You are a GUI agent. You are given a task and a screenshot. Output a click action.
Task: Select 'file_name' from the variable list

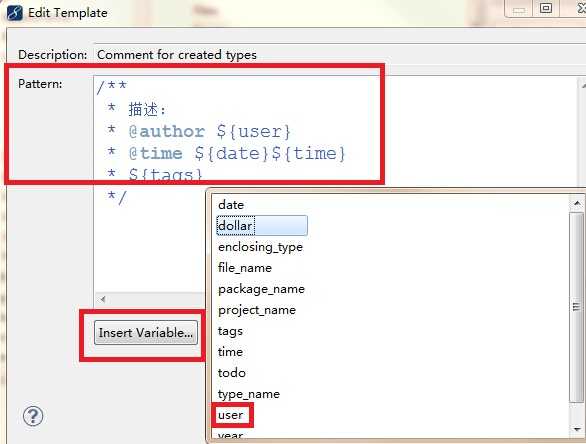[245, 268]
